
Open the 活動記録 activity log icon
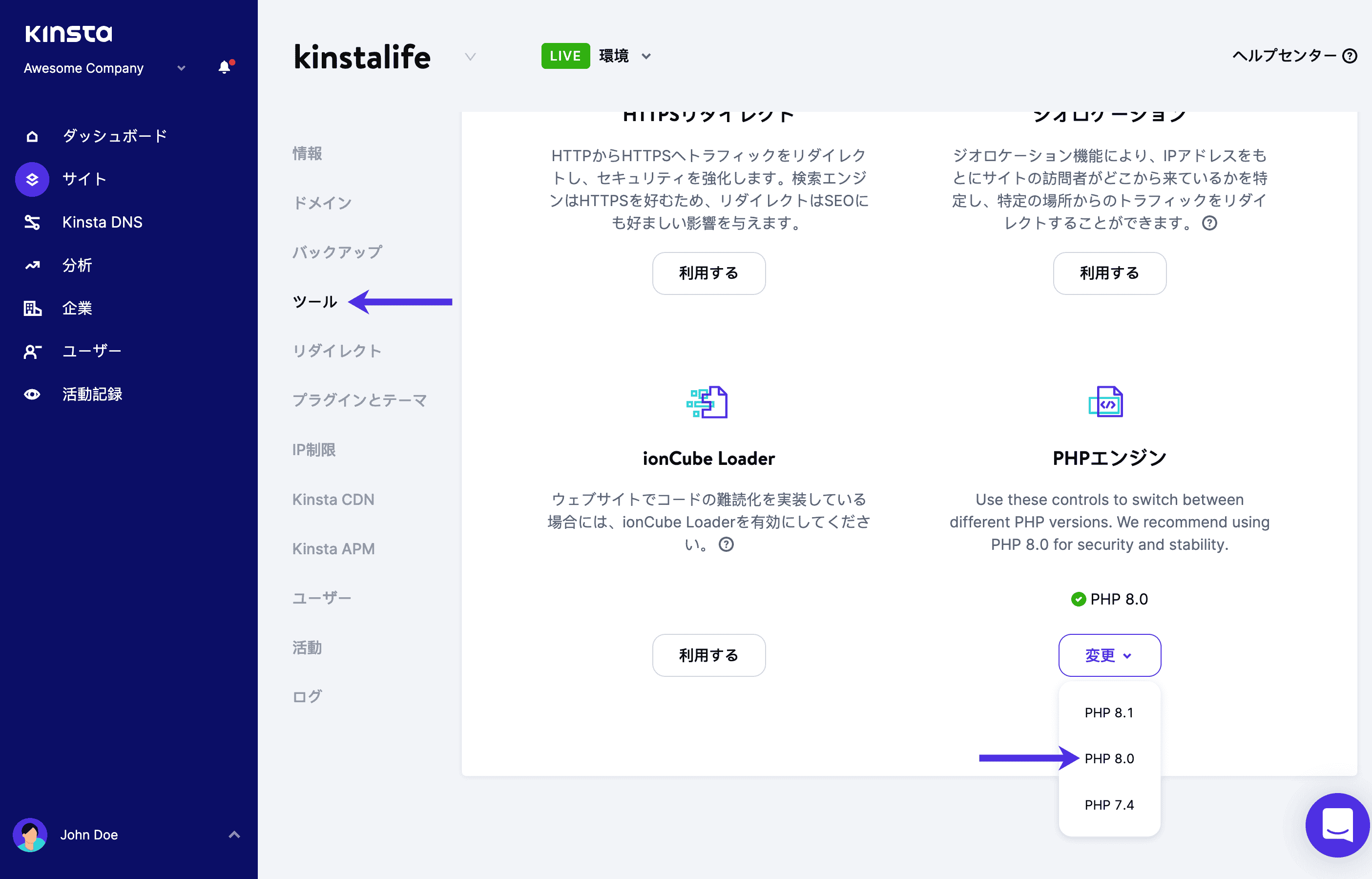tap(31, 394)
